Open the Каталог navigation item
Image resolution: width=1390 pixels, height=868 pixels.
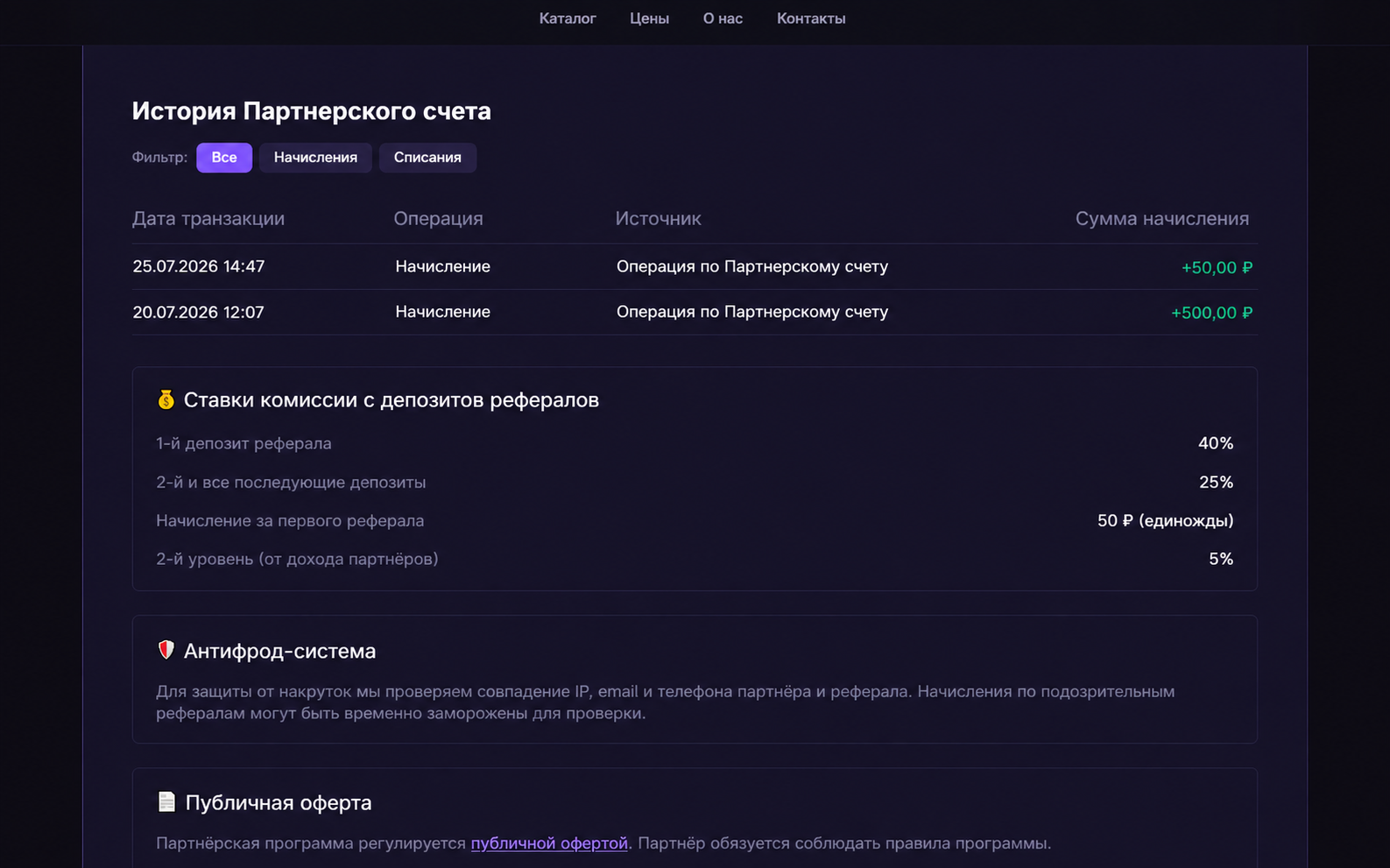pos(567,18)
